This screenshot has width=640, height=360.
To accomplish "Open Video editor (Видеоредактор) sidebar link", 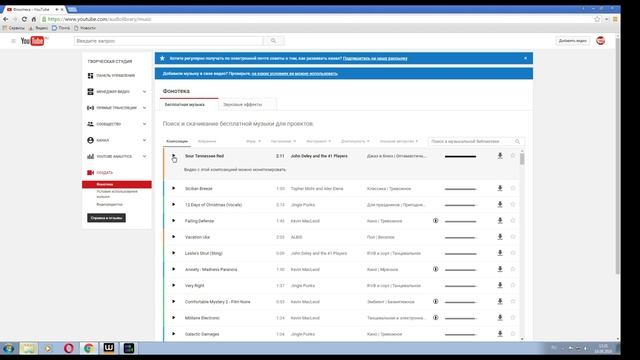I will pyautogui.click(x=109, y=204).
